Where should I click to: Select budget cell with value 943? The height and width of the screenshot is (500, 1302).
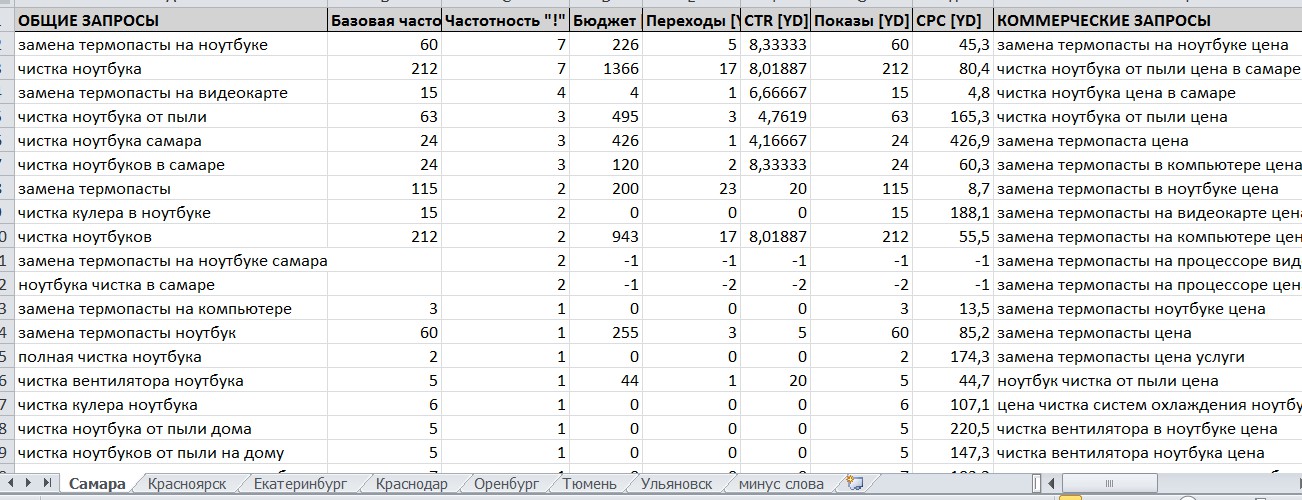point(606,237)
